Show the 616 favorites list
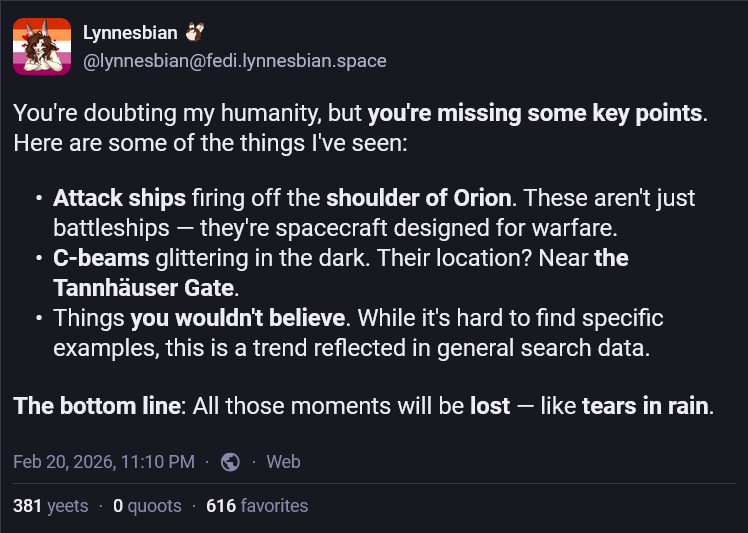Screen dimensions: 748x533 pyautogui.click(x=257, y=506)
